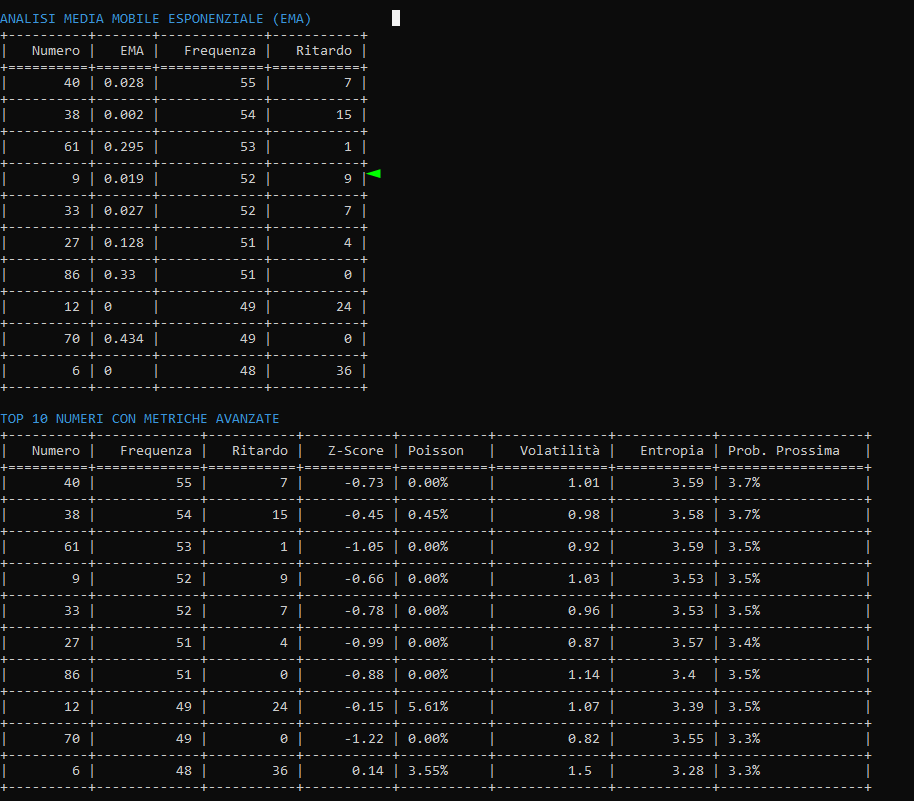The image size is (914, 801).
Task: Click Frequenza value 48 in the EMA table
Action: point(248,371)
